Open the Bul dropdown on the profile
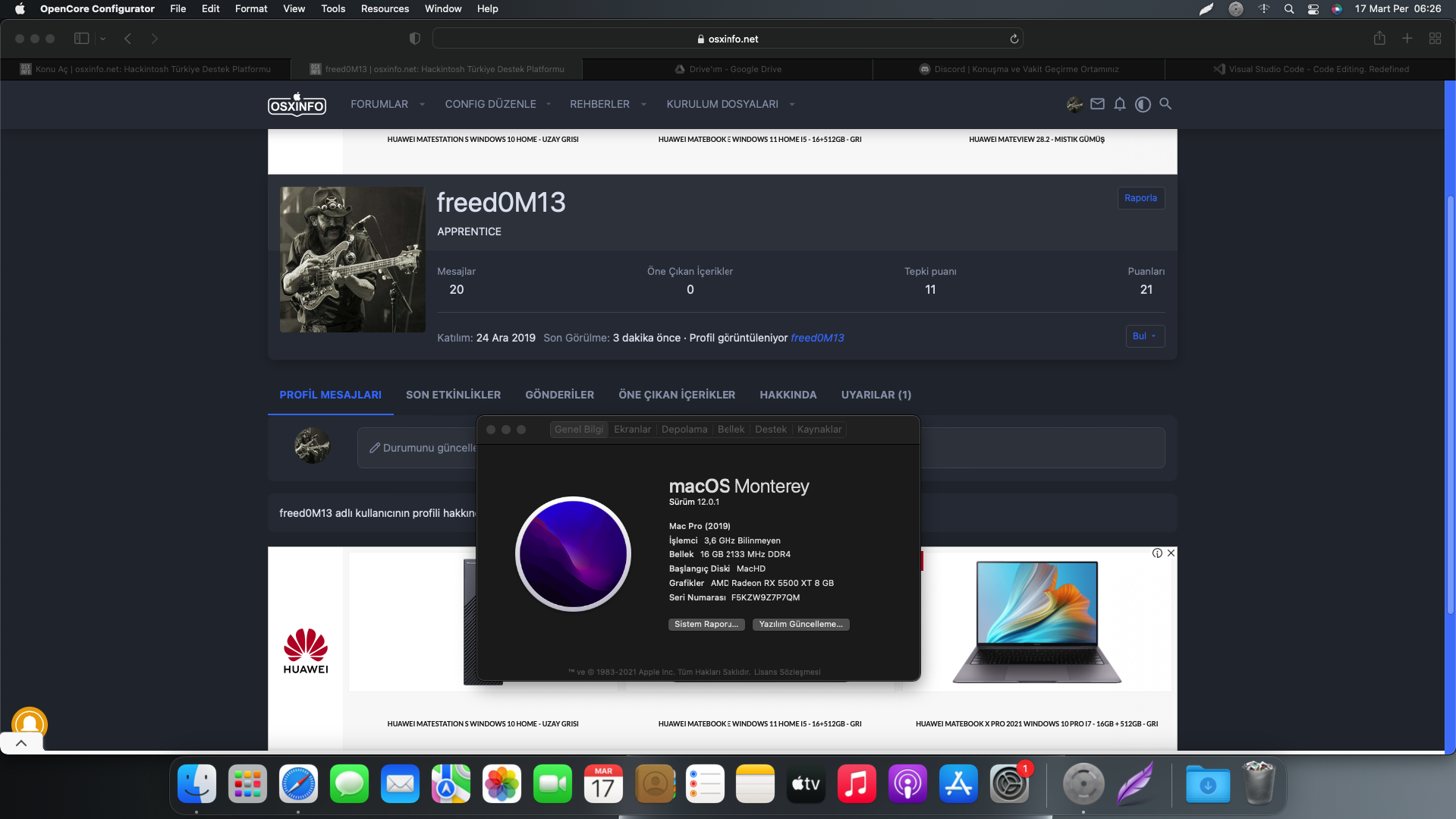The height and width of the screenshot is (819, 1456). [x=1145, y=336]
